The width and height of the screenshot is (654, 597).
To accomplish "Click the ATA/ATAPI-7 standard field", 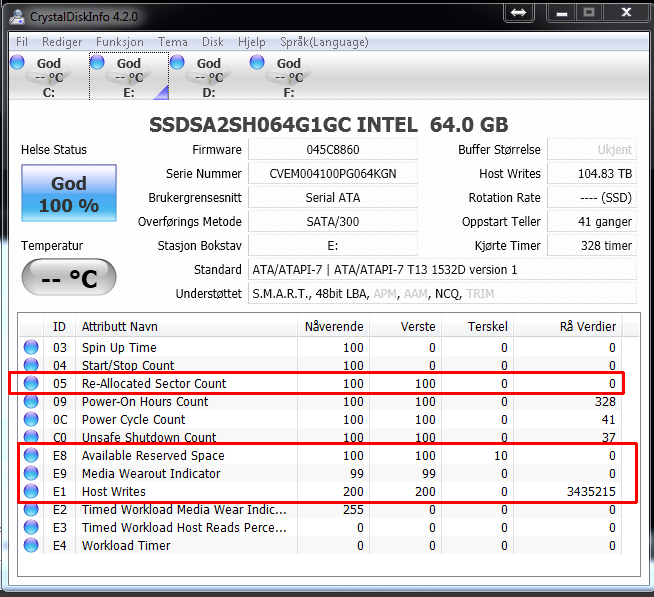I will tap(443, 270).
